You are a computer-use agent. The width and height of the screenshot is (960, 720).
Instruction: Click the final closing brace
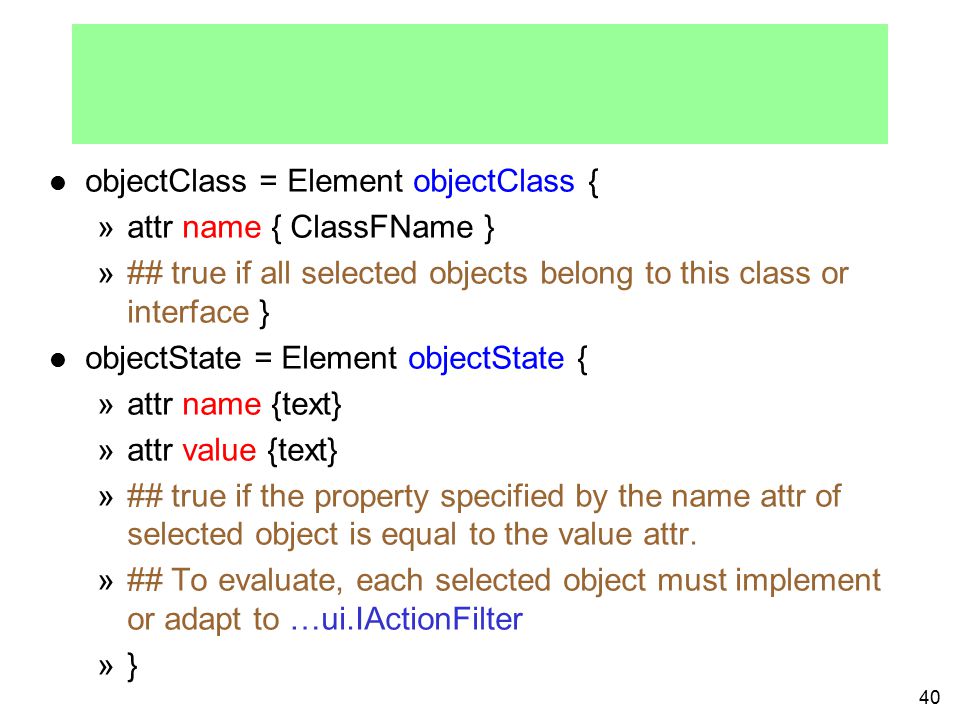(132, 666)
